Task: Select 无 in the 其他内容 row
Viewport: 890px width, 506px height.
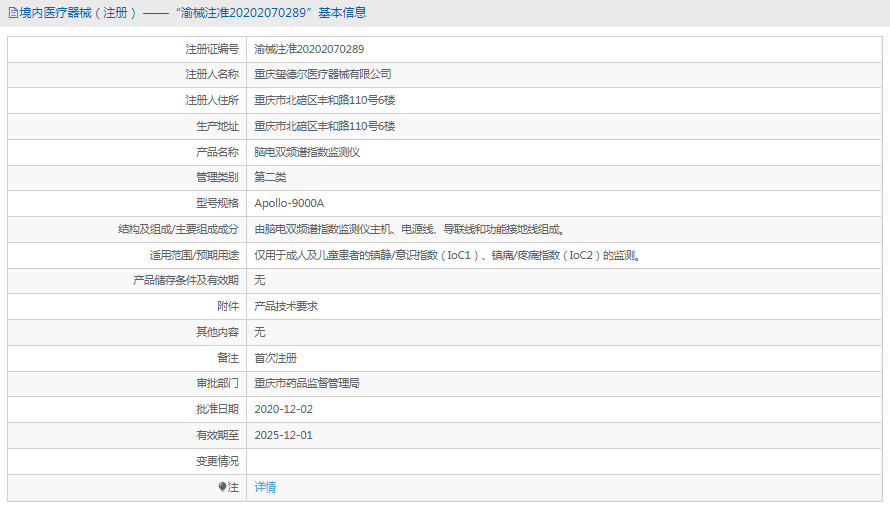Action: pyautogui.click(x=259, y=332)
